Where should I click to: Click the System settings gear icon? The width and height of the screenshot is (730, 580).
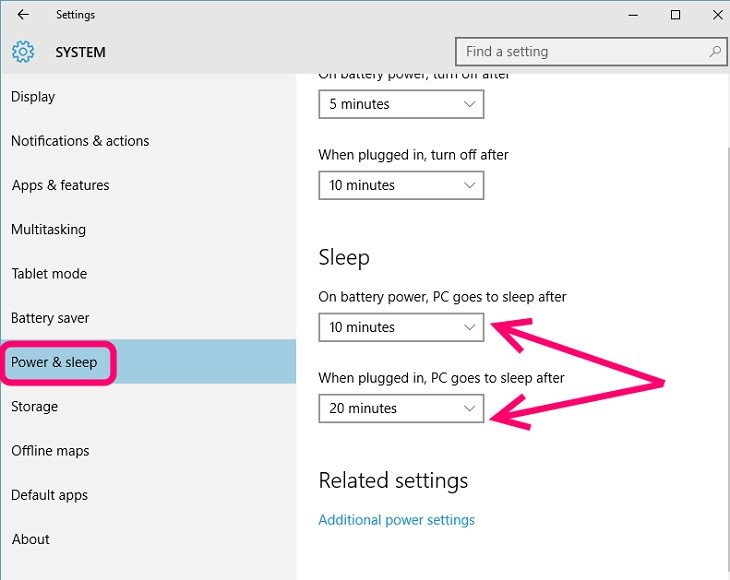(x=23, y=52)
